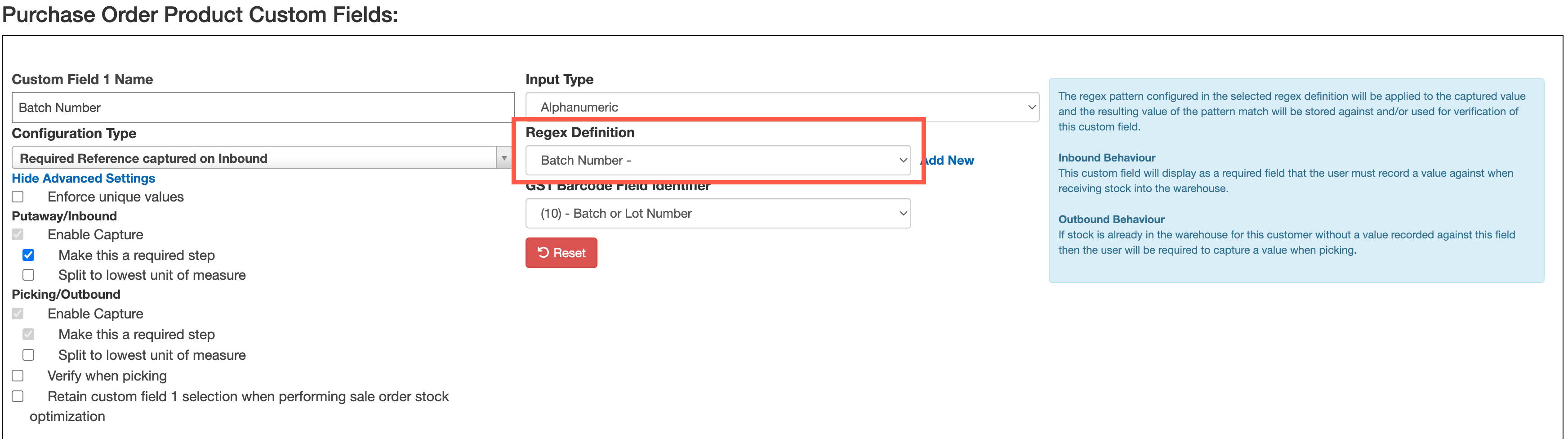The height and width of the screenshot is (439, 1568).
Task: Click the Configuration Type arrow button
Action: pyautogui.click(x=503, y=158)
